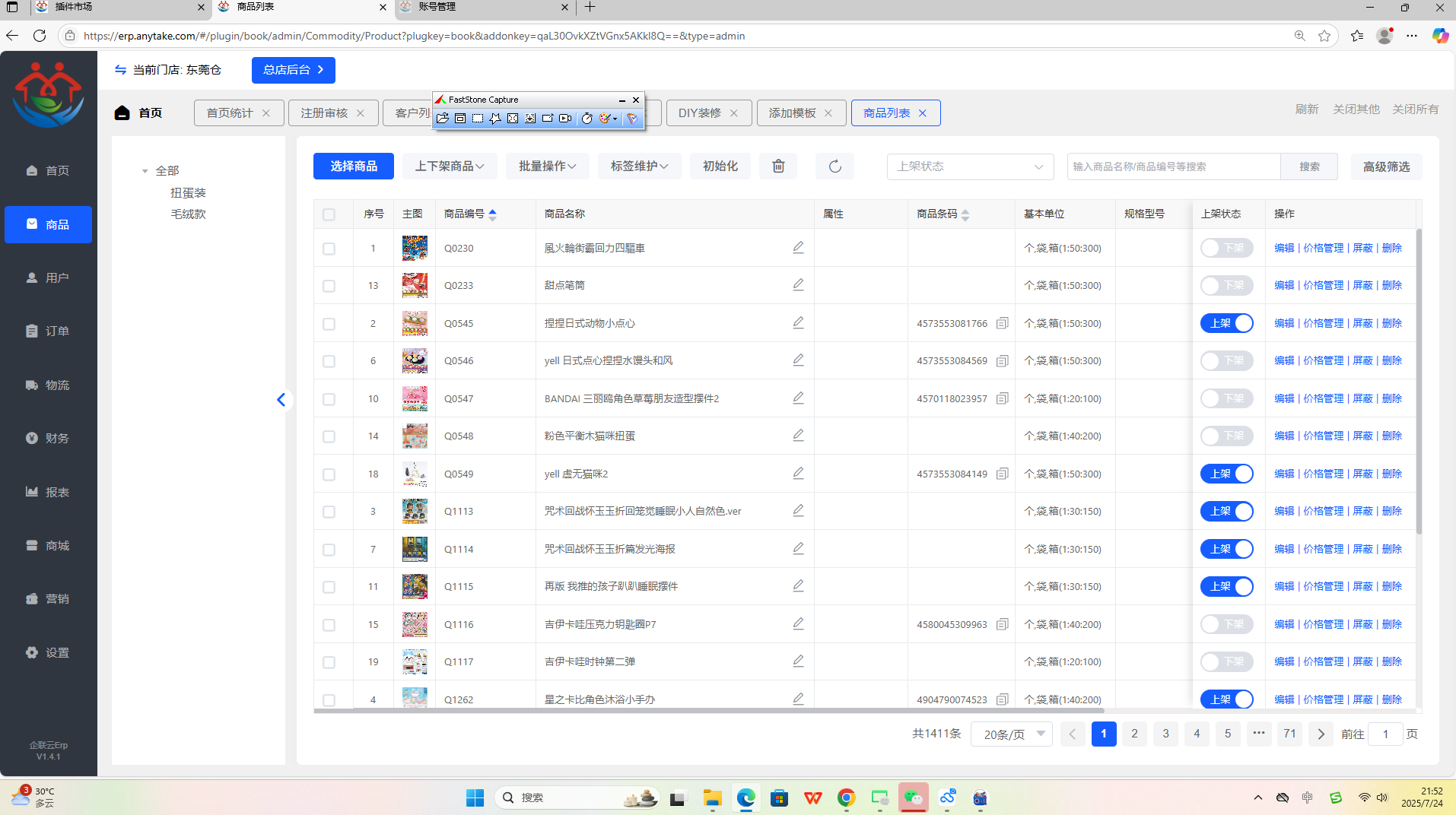Check the row checkbox for Q0547
This screenshot has height=815, width=1456.
[329, 399]
